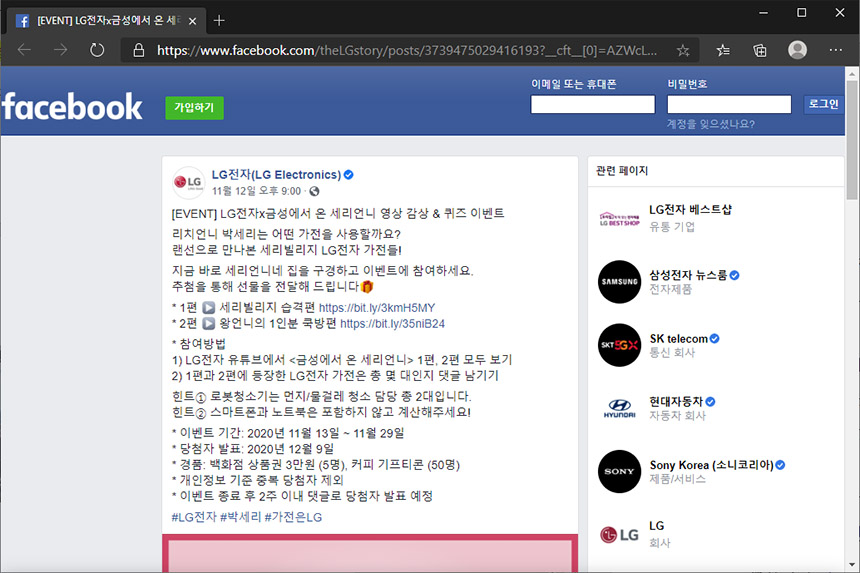Click the scrollbar down arrow
The image size is (860, 573).
[852, 565]
